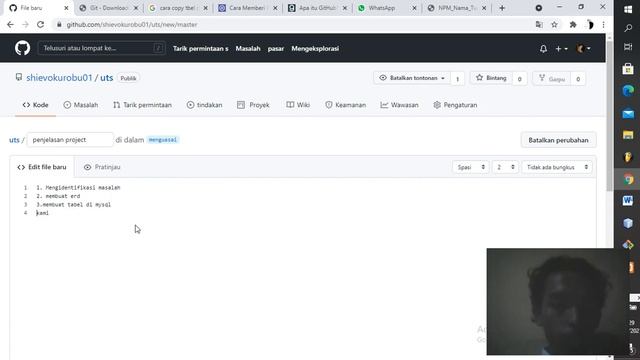Click the Publik visibility badge
Viewport: 640px width, 360px height.
coord(128,78)
